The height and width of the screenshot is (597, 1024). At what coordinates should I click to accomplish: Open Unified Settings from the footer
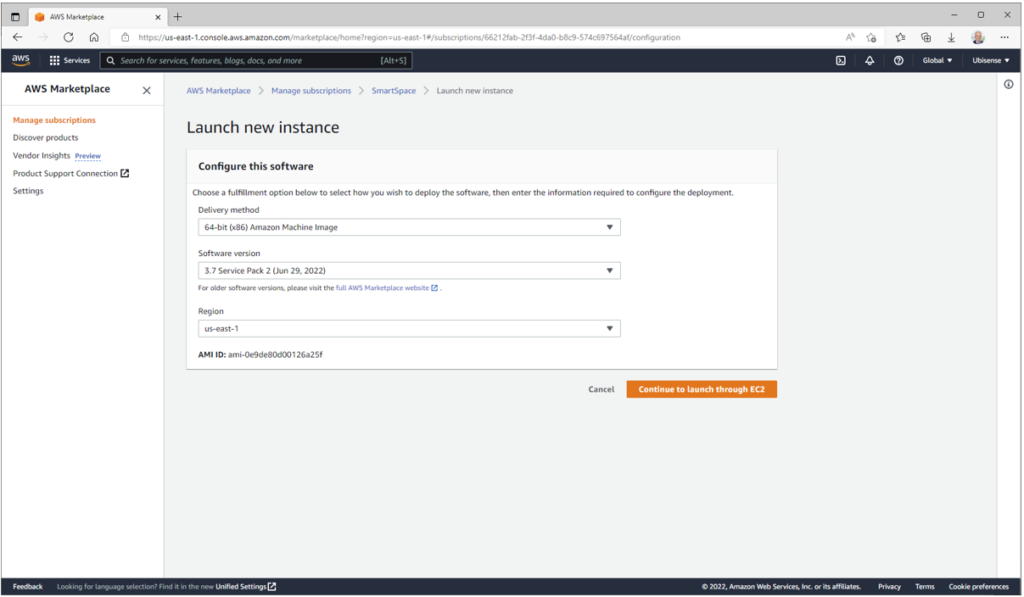click(x=241, y=587)
